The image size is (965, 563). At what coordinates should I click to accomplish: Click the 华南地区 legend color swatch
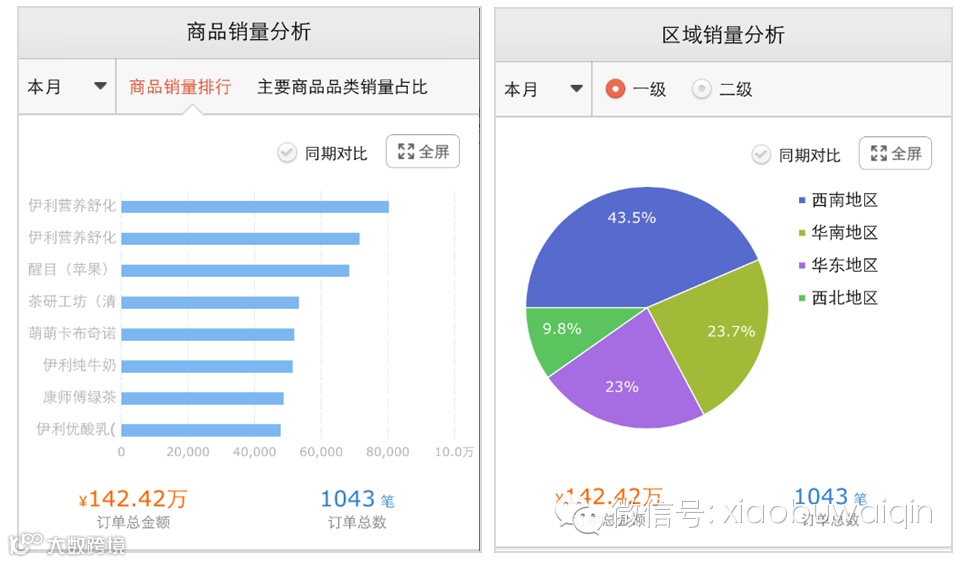point(801,233)
